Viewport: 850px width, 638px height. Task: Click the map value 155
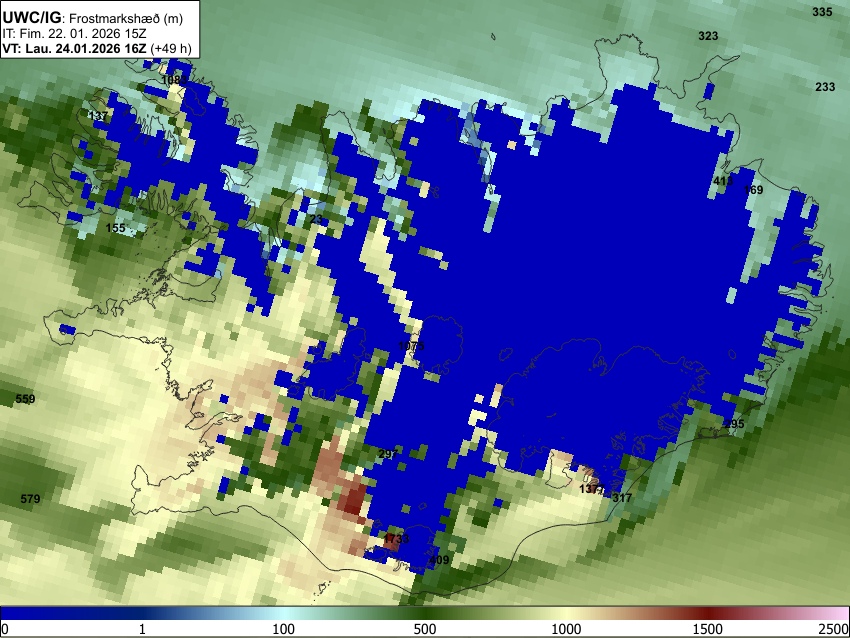pyautogui.click(x=115, y=228)
